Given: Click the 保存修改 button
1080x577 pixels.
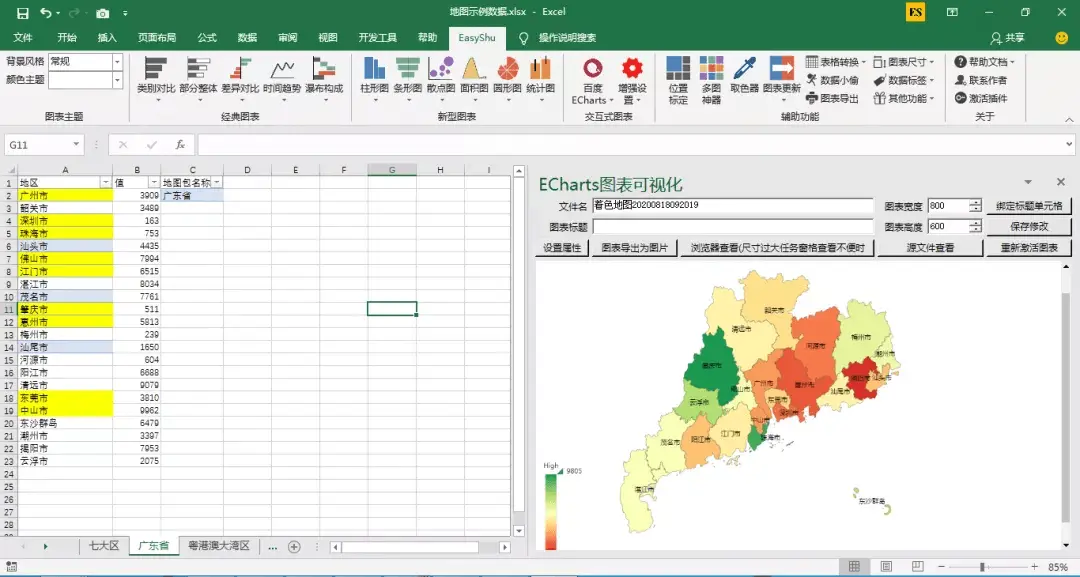Looking at the screenshot, I should [1029, 227].
